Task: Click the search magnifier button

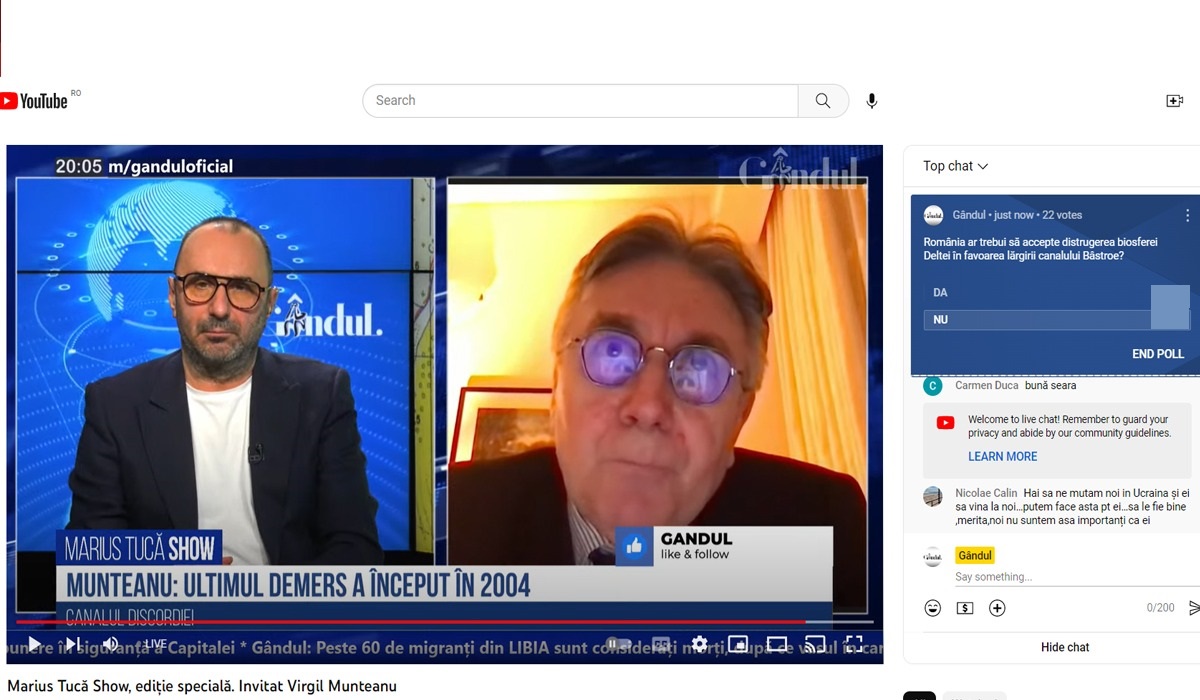Action: tap(823, 101)
